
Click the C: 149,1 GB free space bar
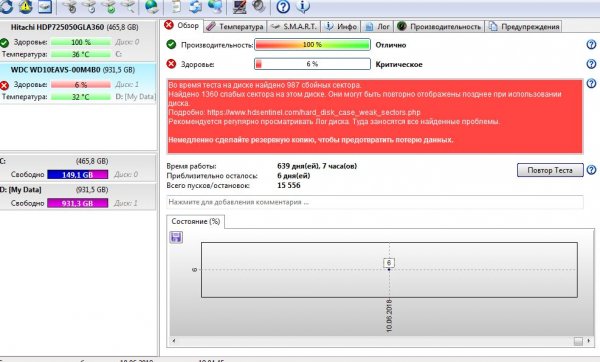[x=78, y=174]
